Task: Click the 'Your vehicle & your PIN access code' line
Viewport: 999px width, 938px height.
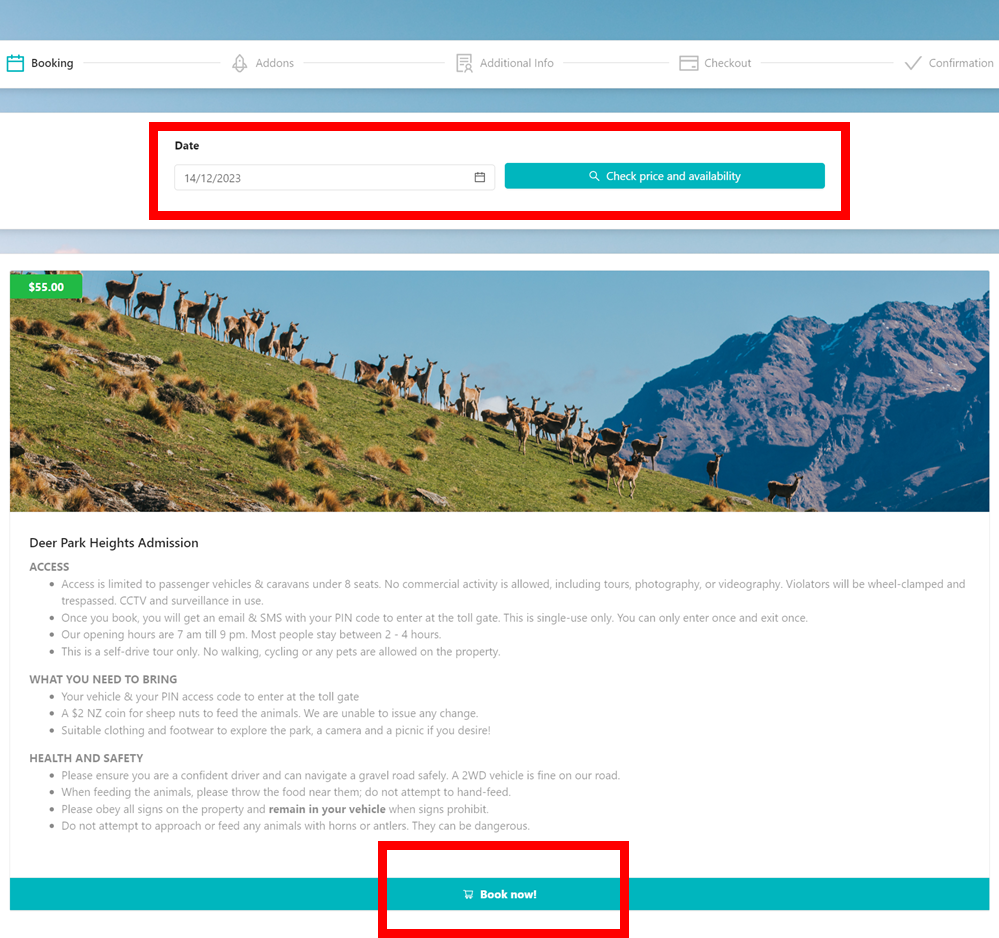Action: coord(210,696)
